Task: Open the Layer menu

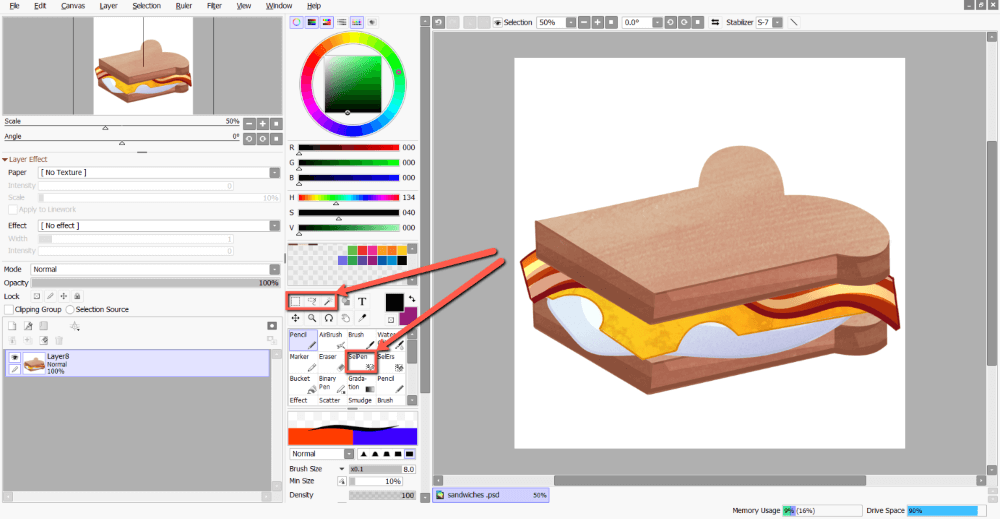Action: click(x=108, y=6)
